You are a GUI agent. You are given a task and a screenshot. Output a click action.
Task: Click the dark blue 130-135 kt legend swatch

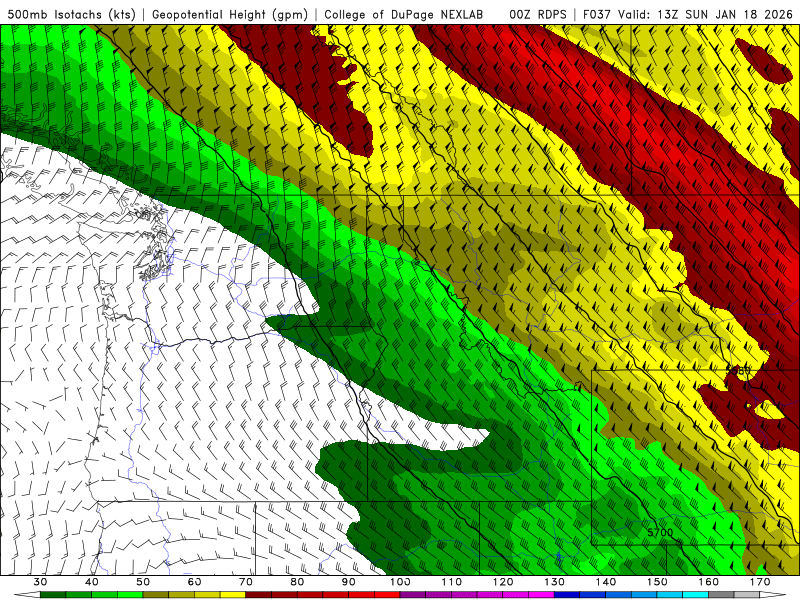[567, 595]
